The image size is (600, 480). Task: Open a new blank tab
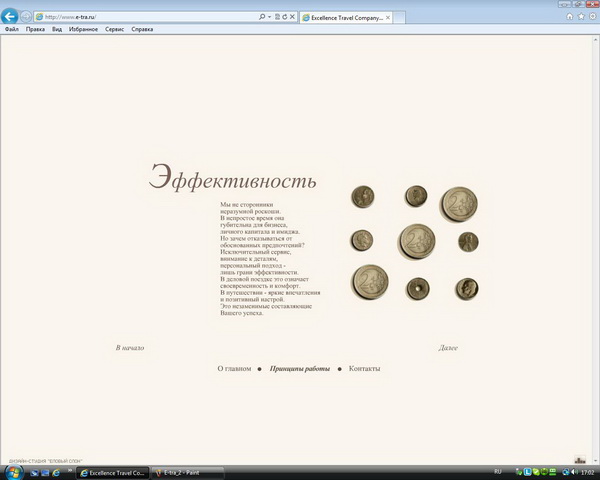pyautogui.click(x=399, y=18)
